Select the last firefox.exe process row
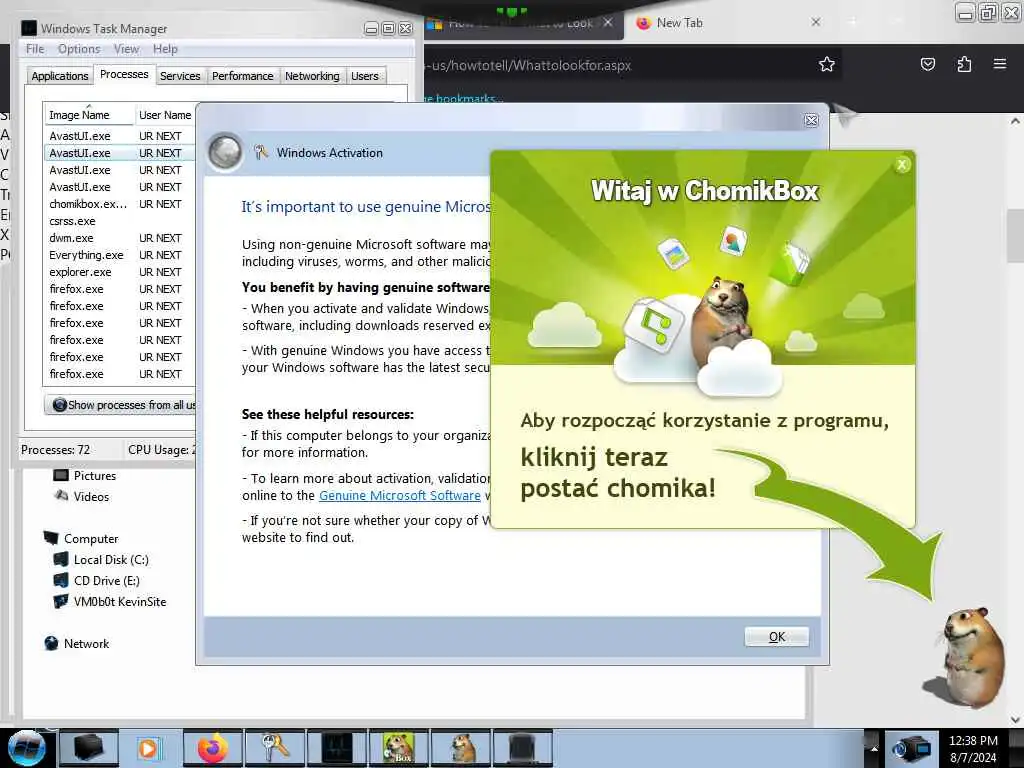The width and height of the screenshot is (1024, 768). pos(120,374)
